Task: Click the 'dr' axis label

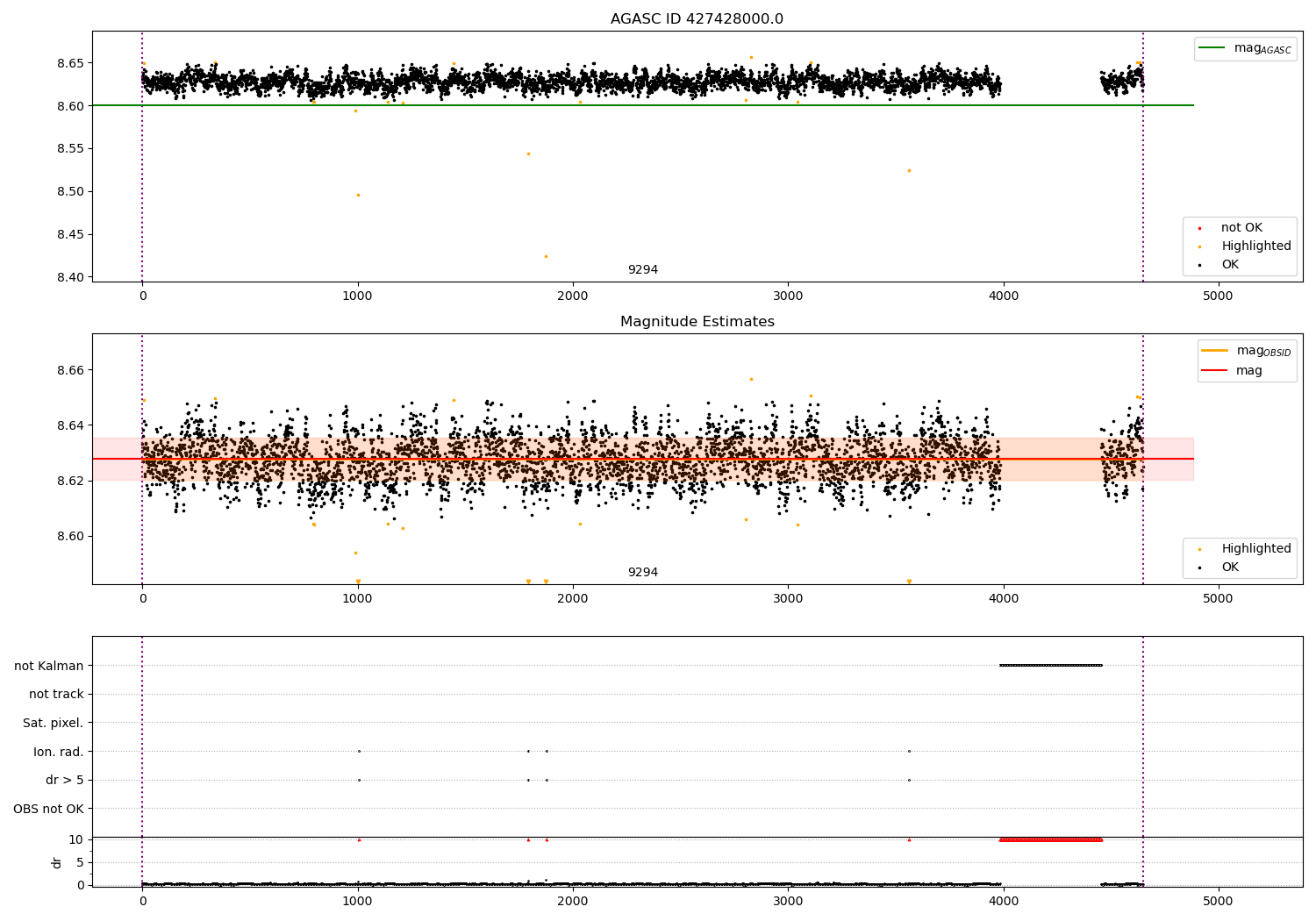Action: pos(57,862)
